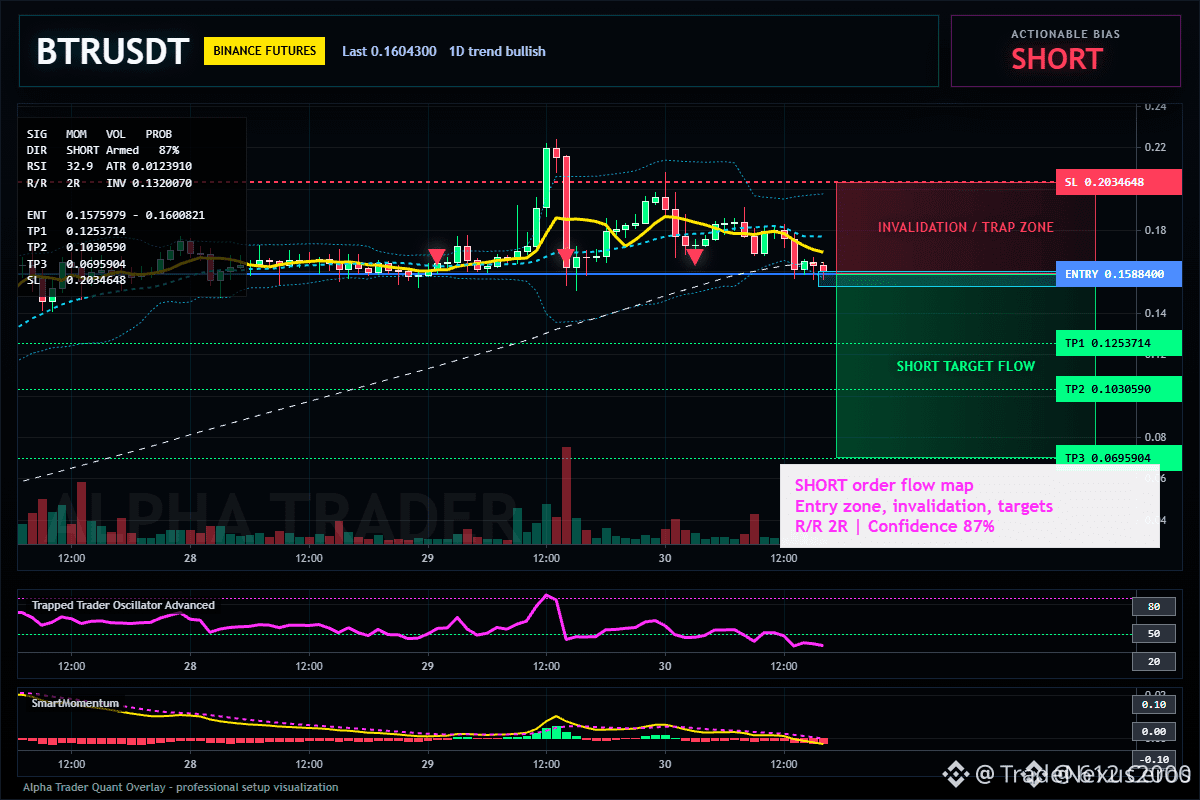Click the red sell-signal triangle below the big red candle
This screenshot has height=800, width=1200.
click(x=566, y=258)
